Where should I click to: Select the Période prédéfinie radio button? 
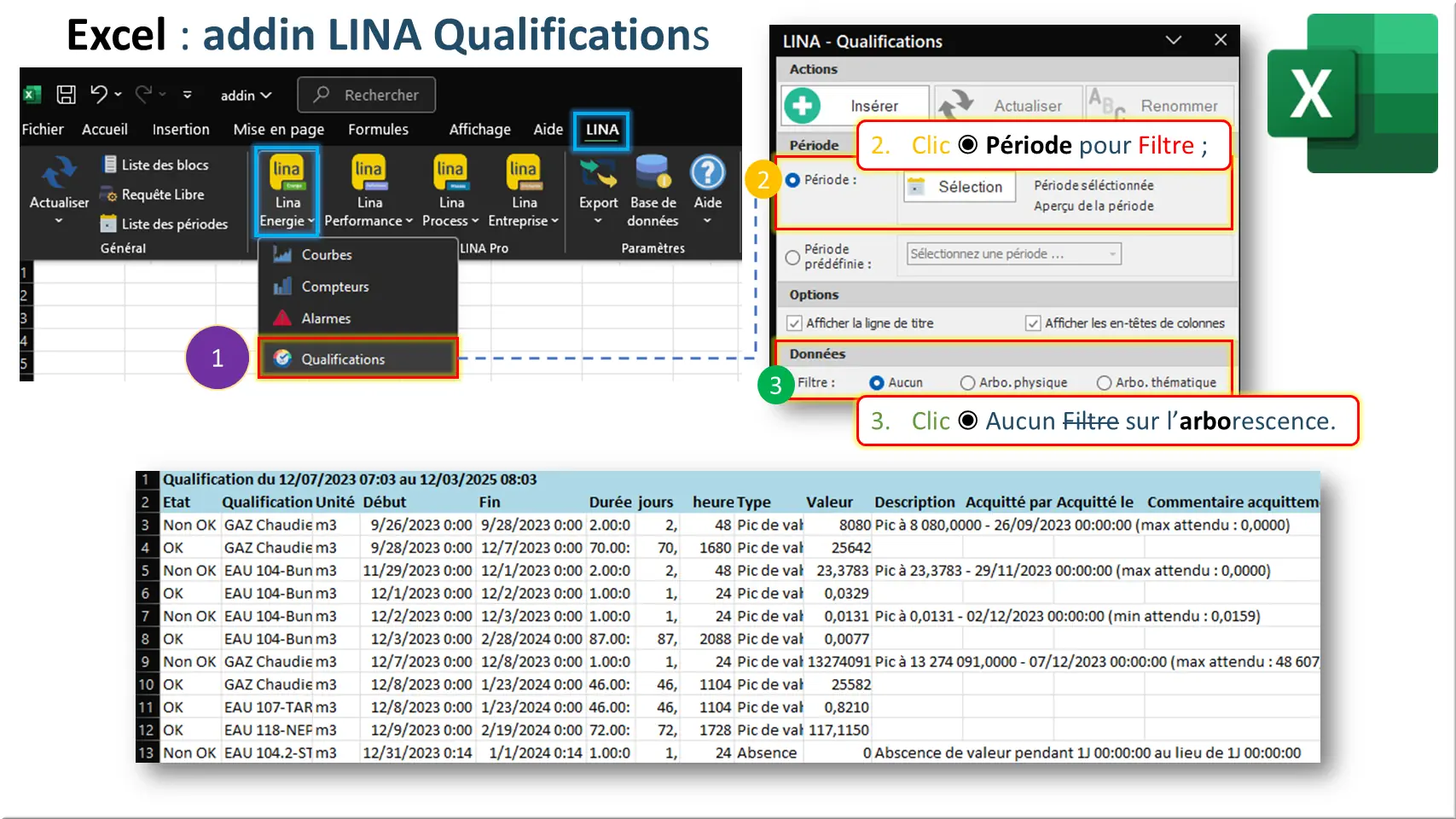pos(792,257)
